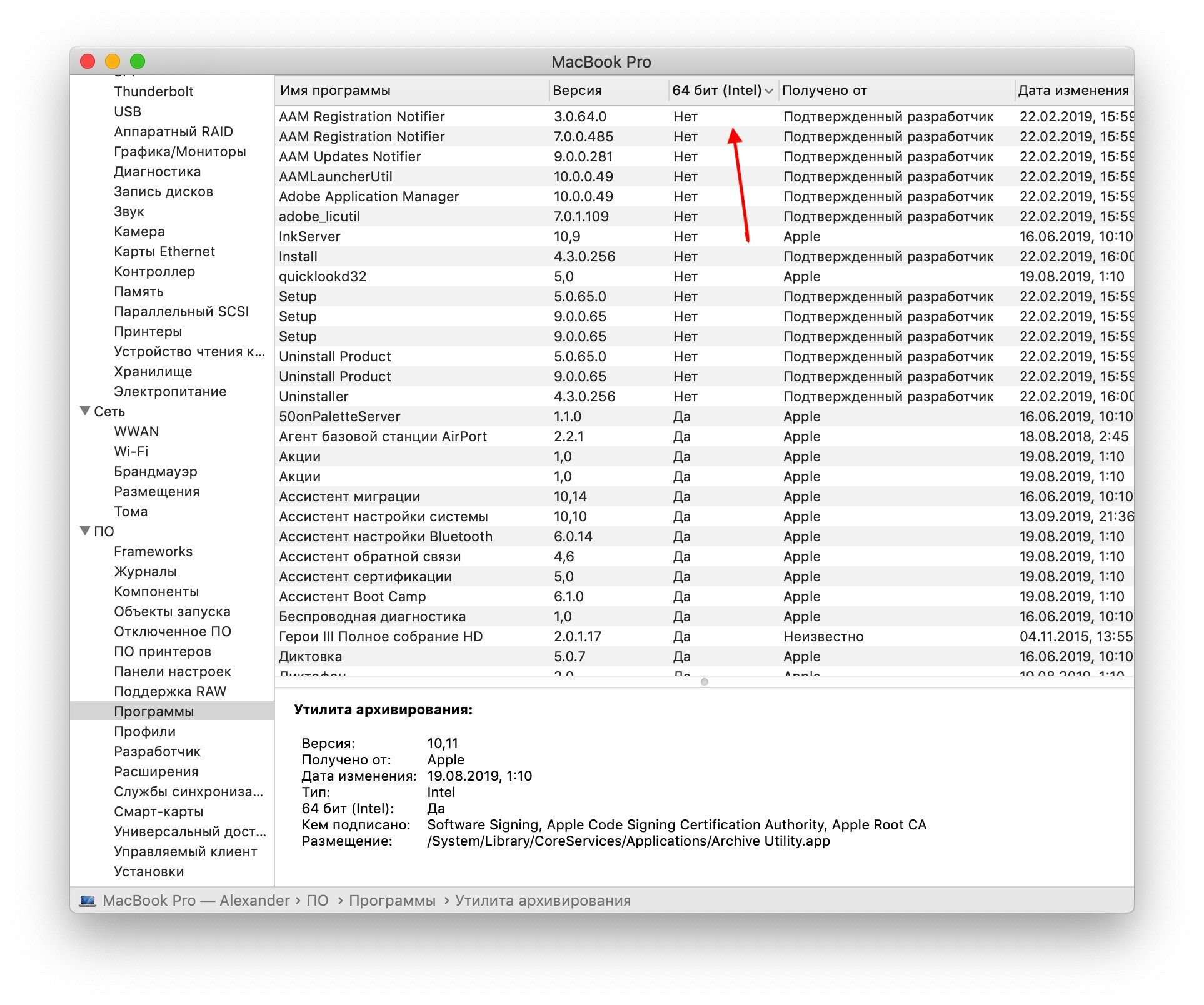1204x1005 pixels.
Task: Select the Ассистент Boot Camp row
Action: [704, 596]
